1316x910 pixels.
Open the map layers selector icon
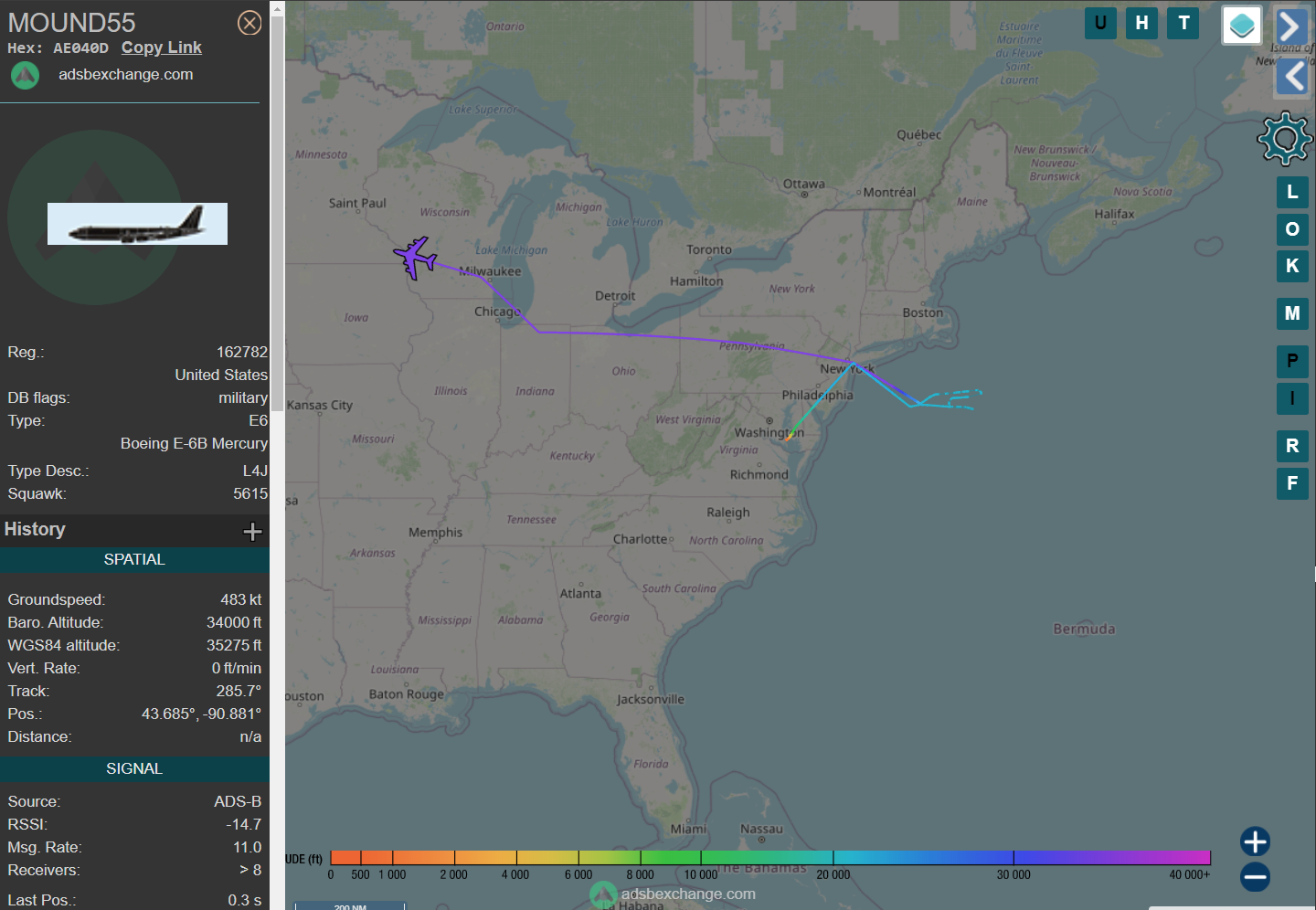1242,26
